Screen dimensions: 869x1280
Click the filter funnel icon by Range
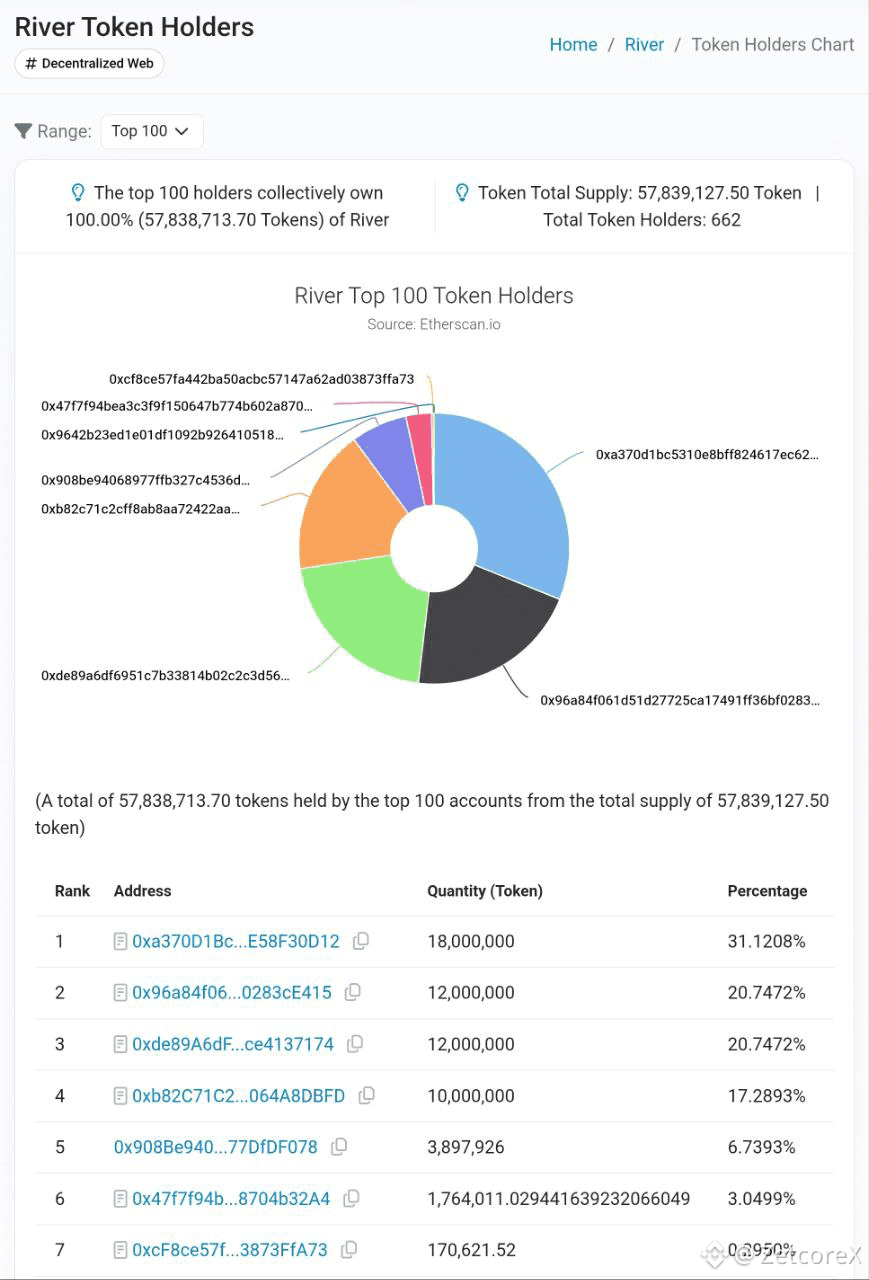pos(23,131)
